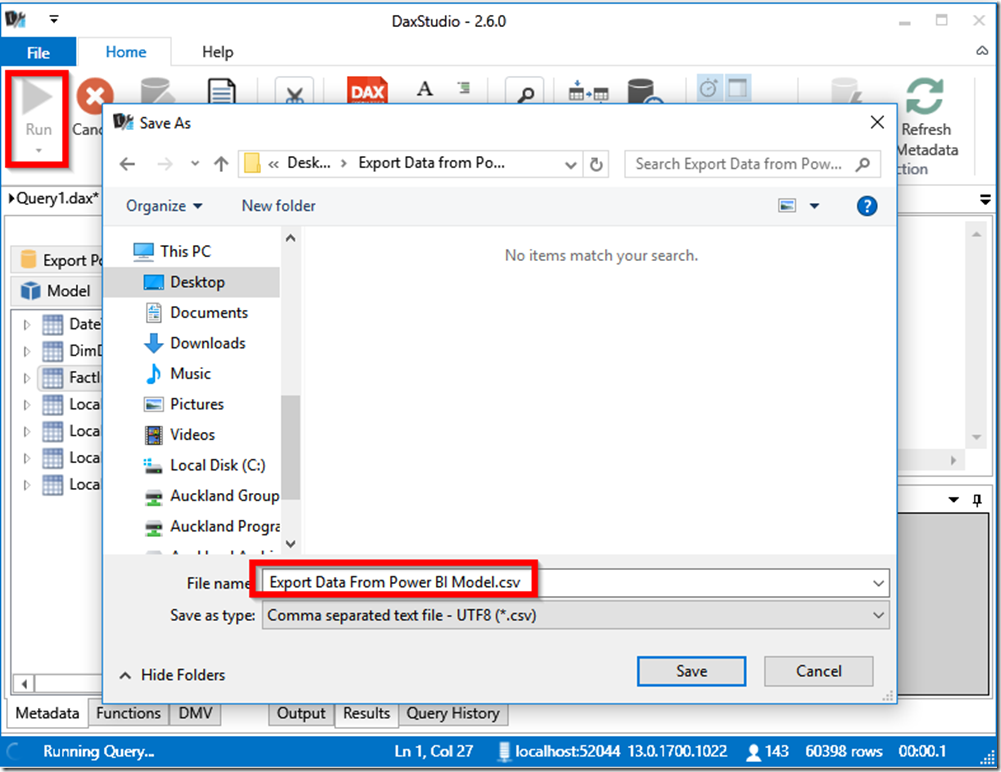Switch to the Functions tab
The image size is (1001, 772).
[128, 713]
